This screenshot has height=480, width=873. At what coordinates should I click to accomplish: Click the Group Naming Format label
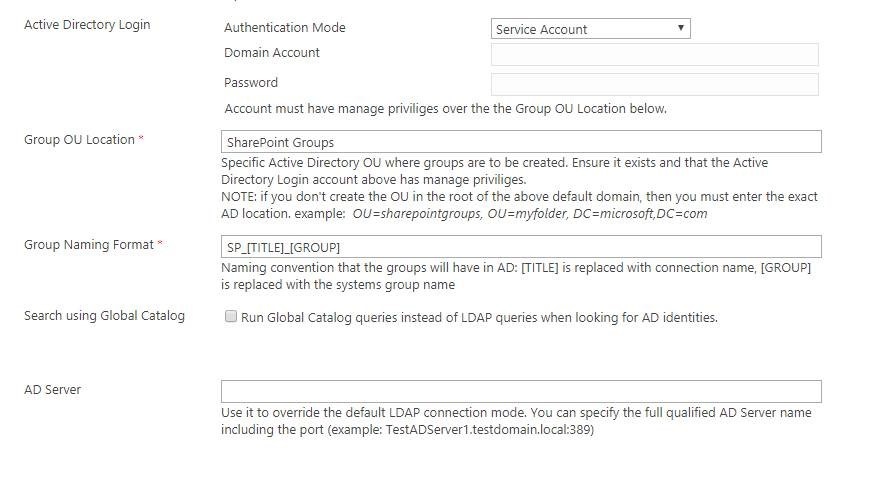88,244
